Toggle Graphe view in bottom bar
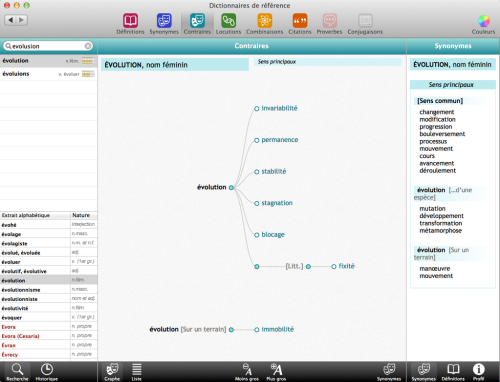The width and height of the screenshot is (500, 382). point(112,371)
